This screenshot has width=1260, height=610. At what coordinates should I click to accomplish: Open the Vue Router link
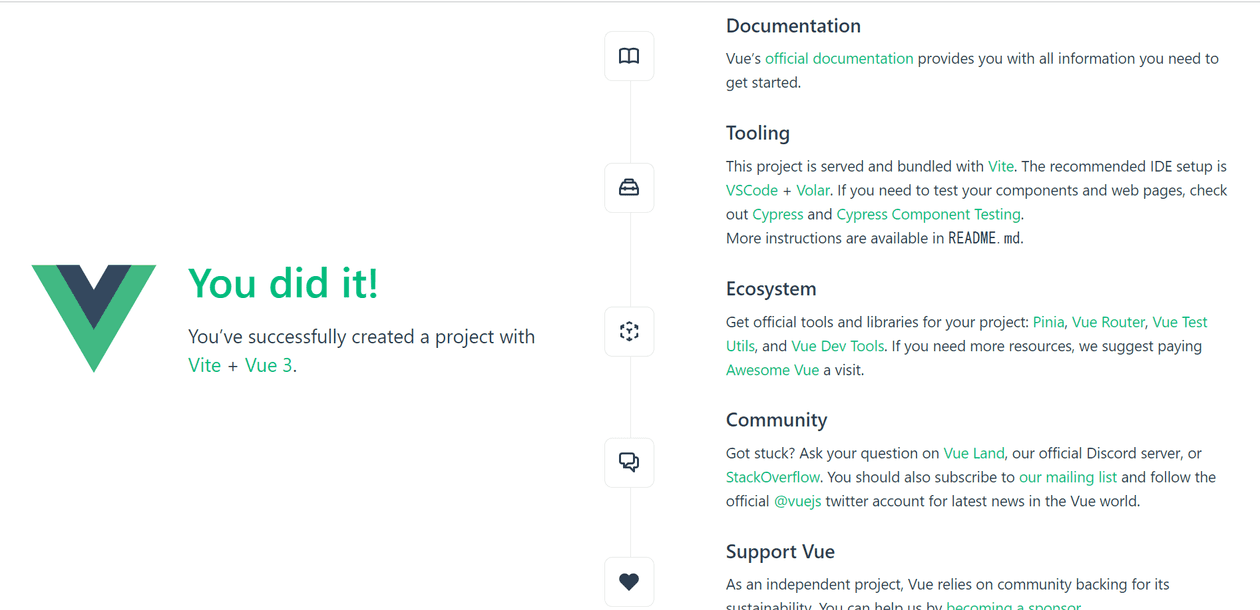click(x=1108, y=322)
